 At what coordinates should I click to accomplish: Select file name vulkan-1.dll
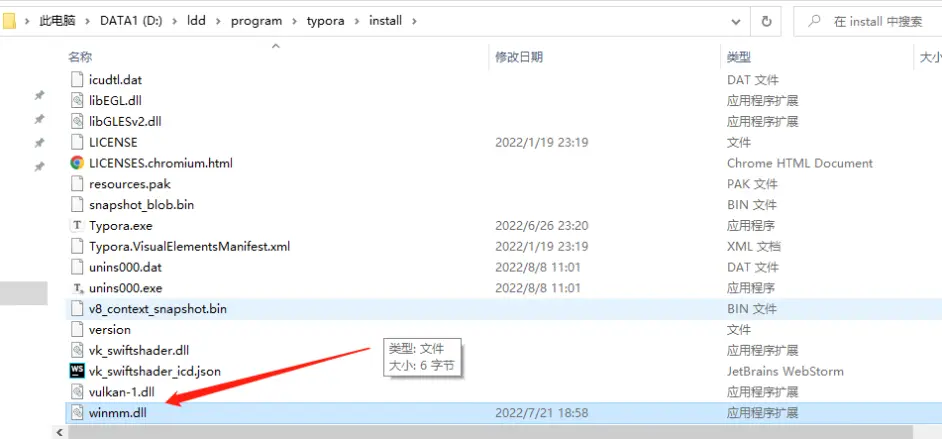122,392
